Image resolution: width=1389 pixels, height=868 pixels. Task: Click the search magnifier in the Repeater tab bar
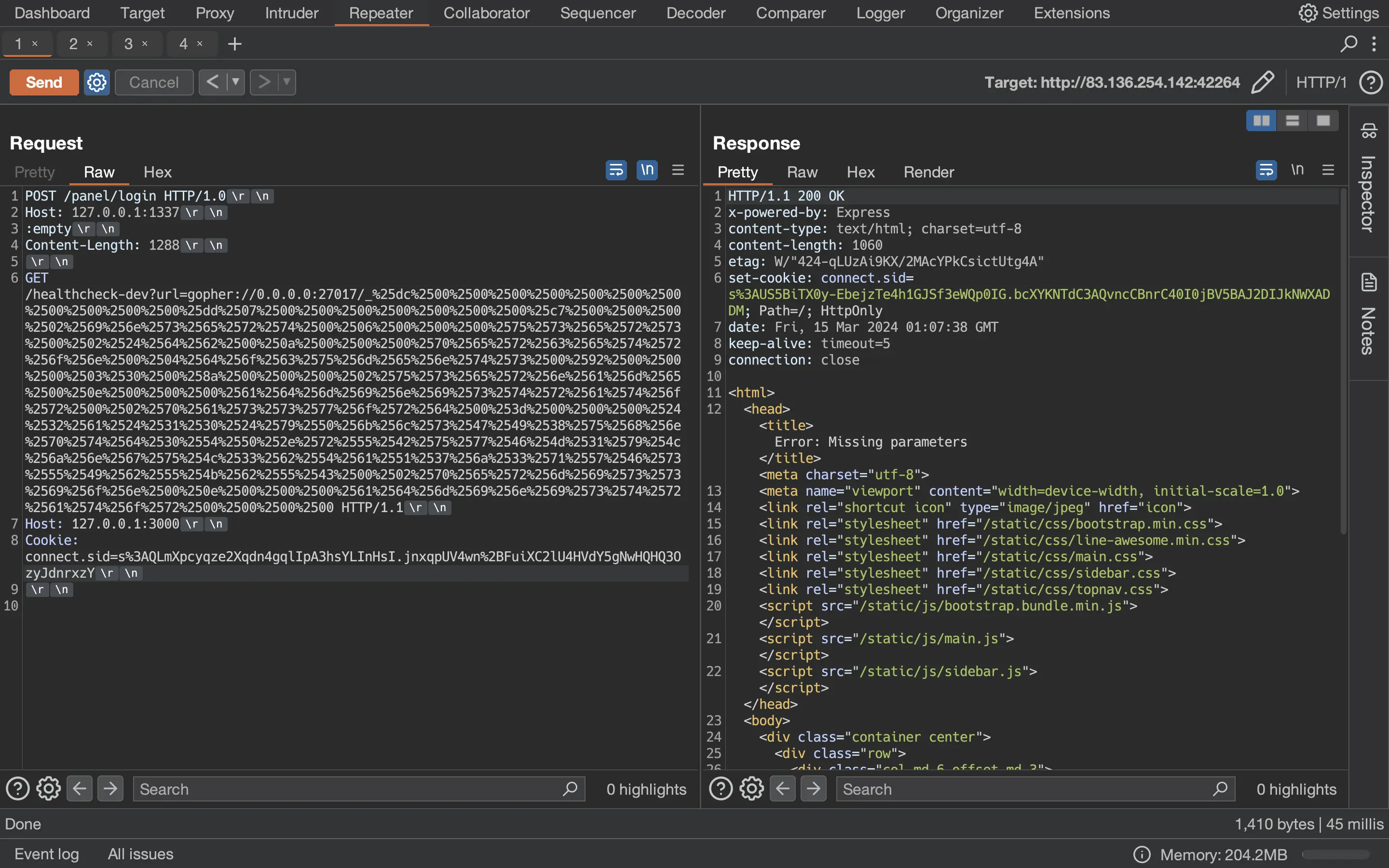click(x=1348, y=43)
